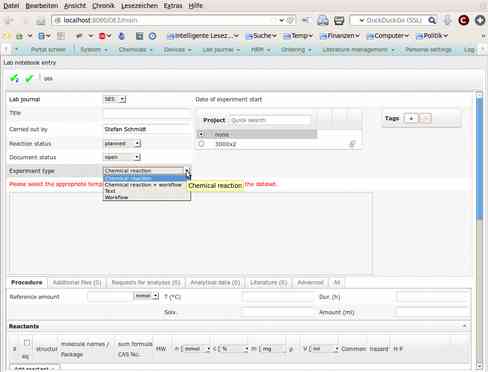Viewport: 488px width, 372px height.
Task: Open the address bar history dropdown arrow
Action: (282, 20)
